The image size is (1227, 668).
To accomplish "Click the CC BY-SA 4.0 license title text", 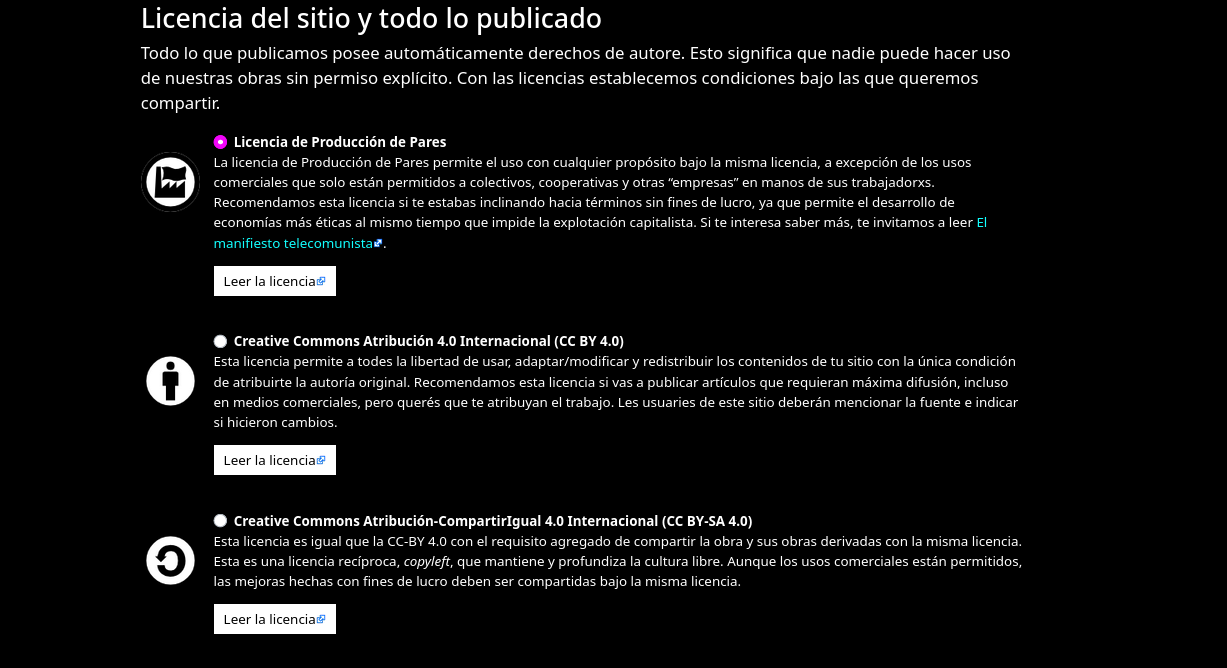I will (x=491, y=520).
